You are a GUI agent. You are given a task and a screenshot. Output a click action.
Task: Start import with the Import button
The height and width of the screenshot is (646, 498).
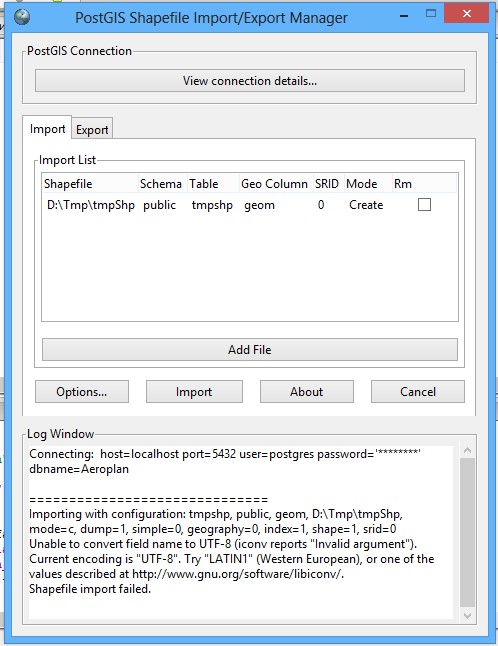[x=194, y=391]
